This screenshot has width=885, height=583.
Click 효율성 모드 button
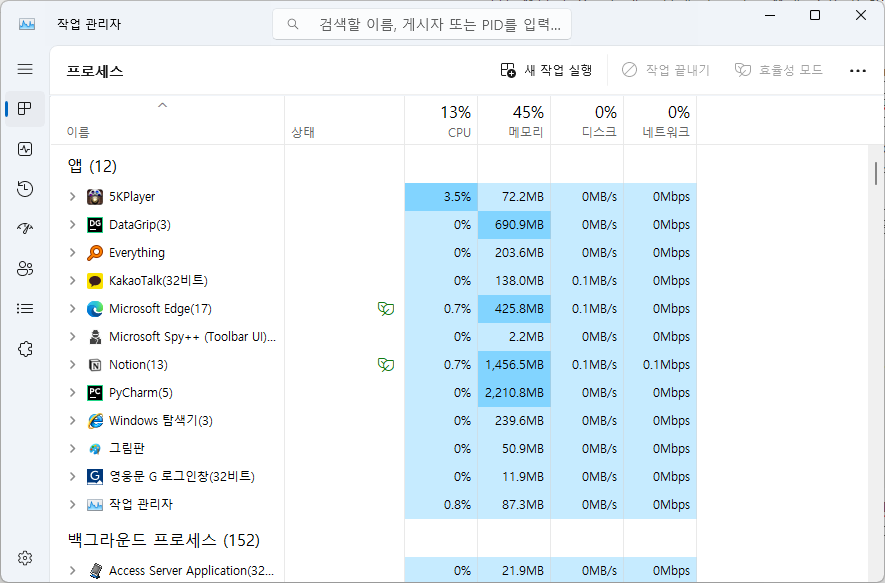[x=778, y=70]
